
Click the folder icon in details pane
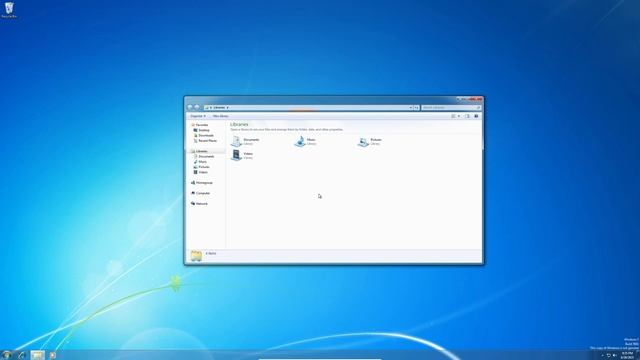(x=196, y=256)
